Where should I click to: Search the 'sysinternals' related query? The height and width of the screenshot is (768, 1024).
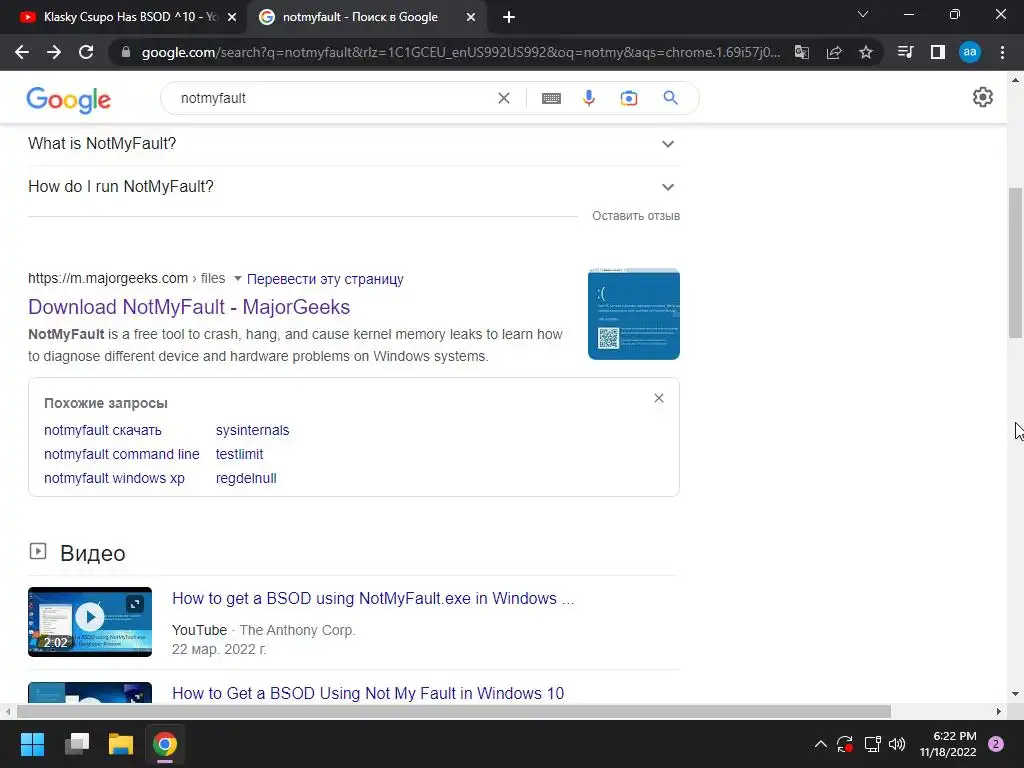point(252,430)
